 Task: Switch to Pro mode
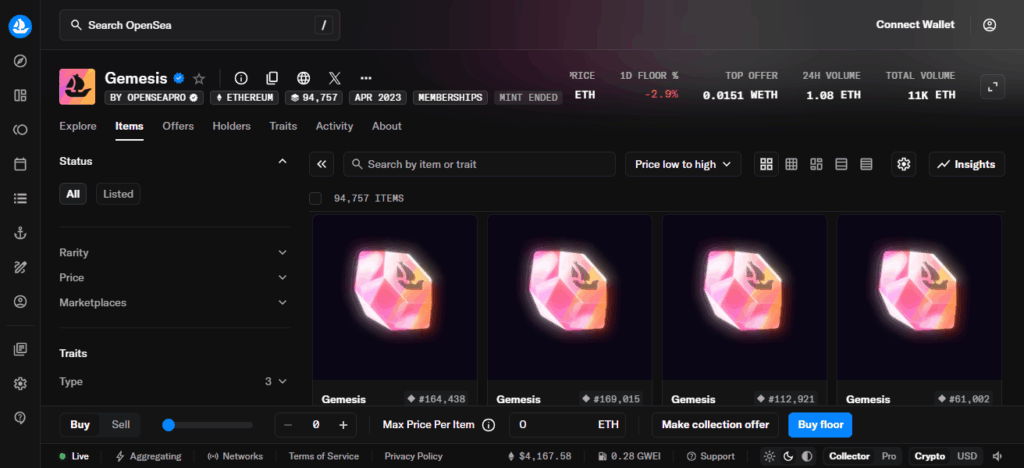pos(889,456)
